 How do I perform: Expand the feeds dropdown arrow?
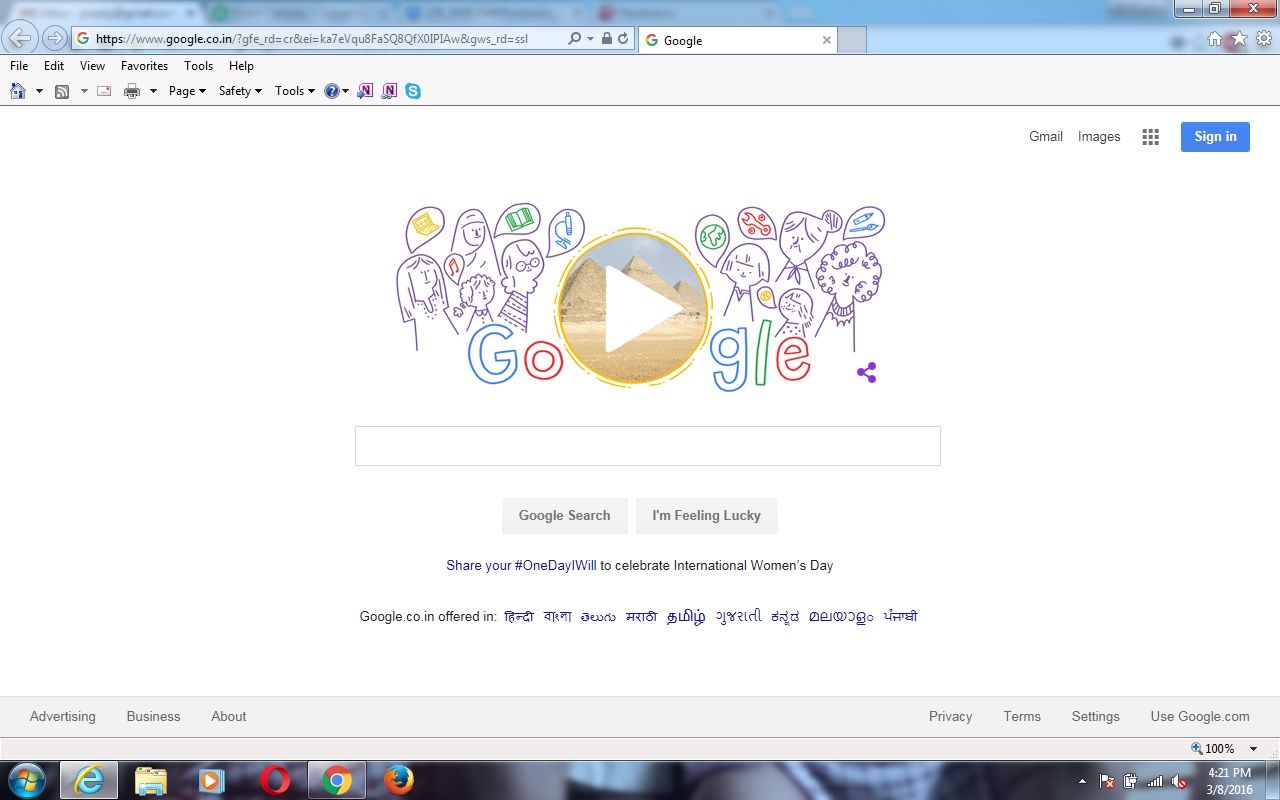pos(84,91)
